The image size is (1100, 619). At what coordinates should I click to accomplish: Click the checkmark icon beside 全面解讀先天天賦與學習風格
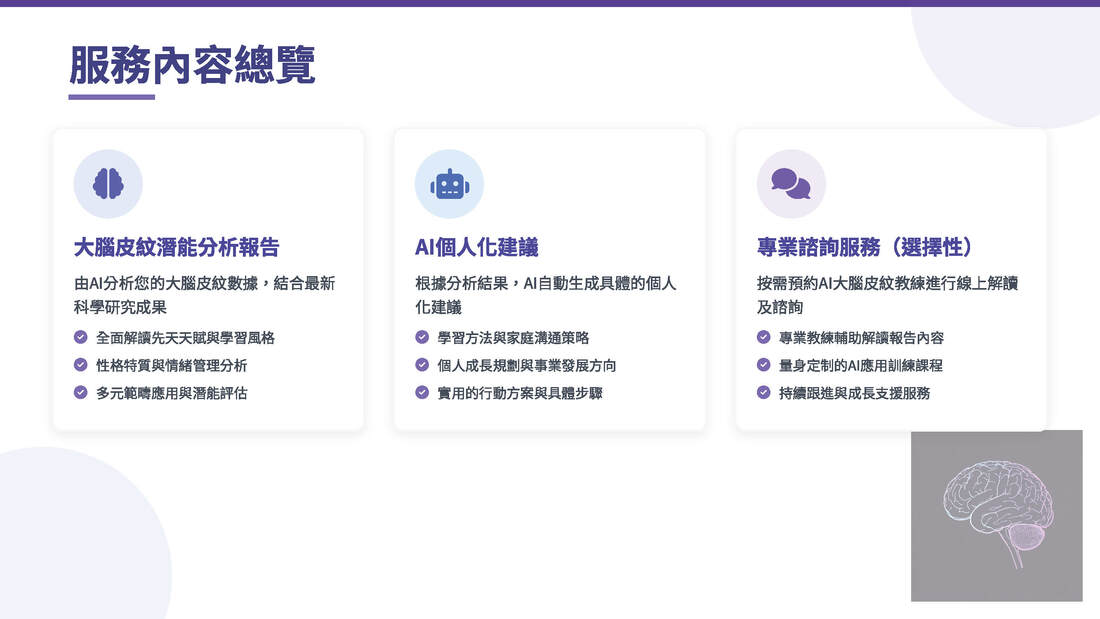[x=81, y=338]
